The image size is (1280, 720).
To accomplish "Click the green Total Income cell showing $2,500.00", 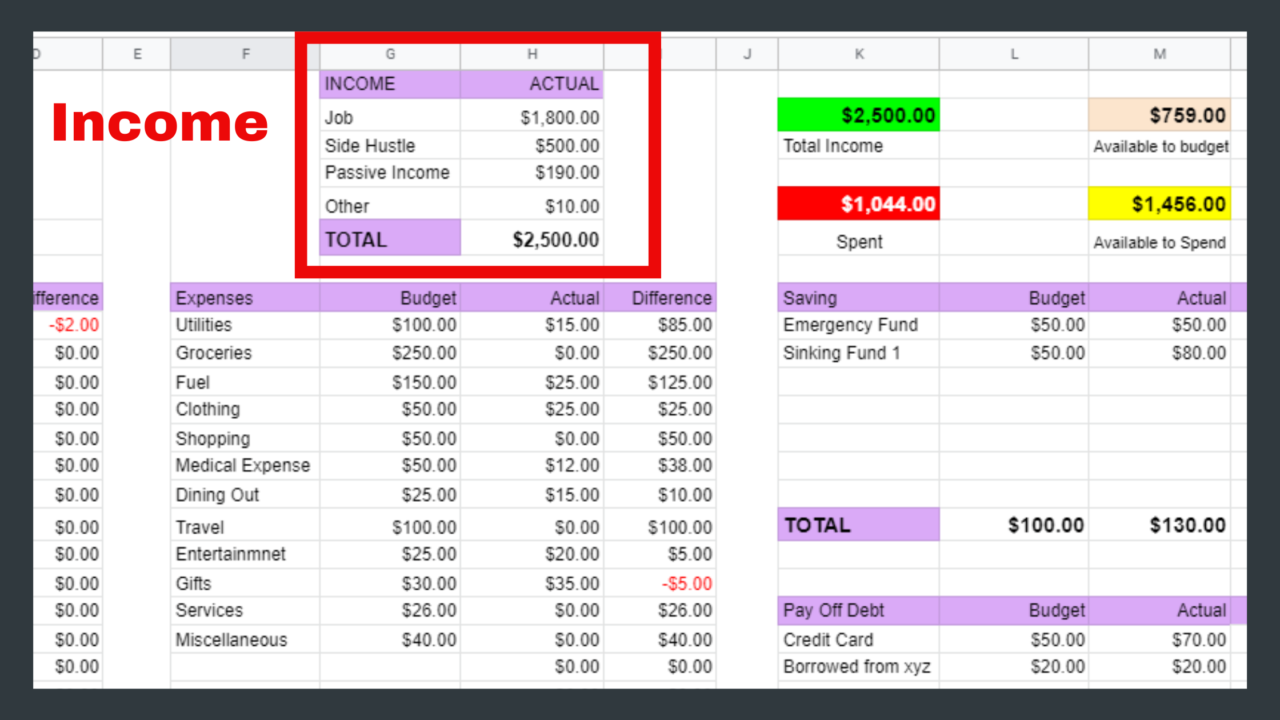I will (x=858, y=114).
